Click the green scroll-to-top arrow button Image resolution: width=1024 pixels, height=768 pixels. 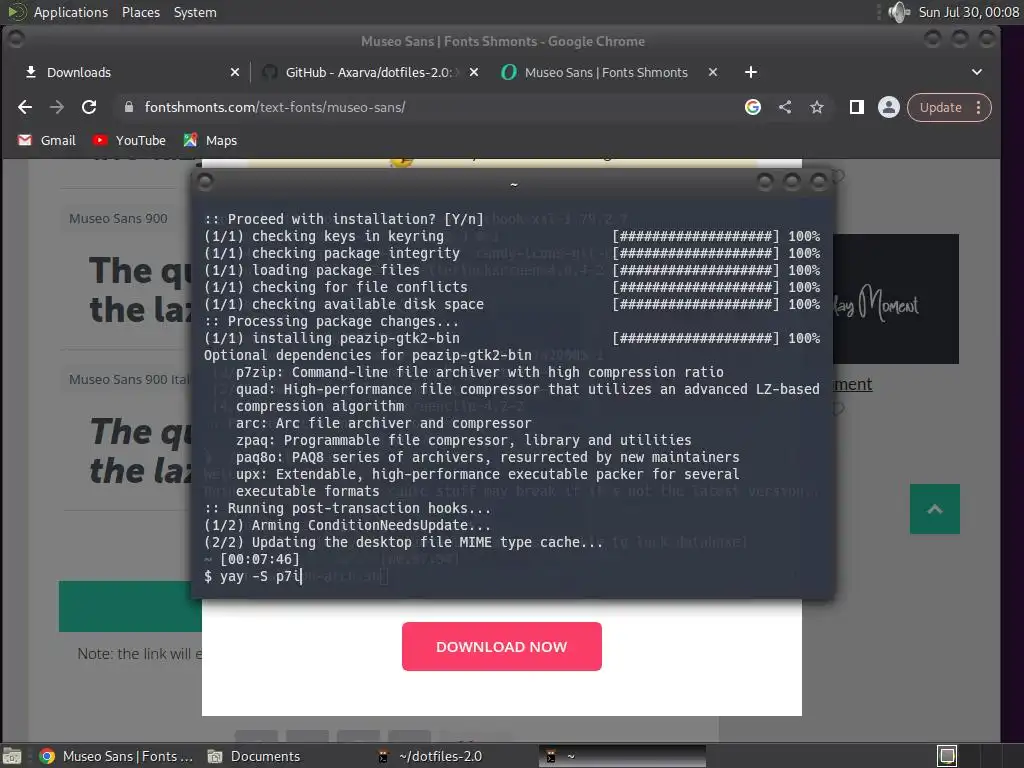pos(935,509)
